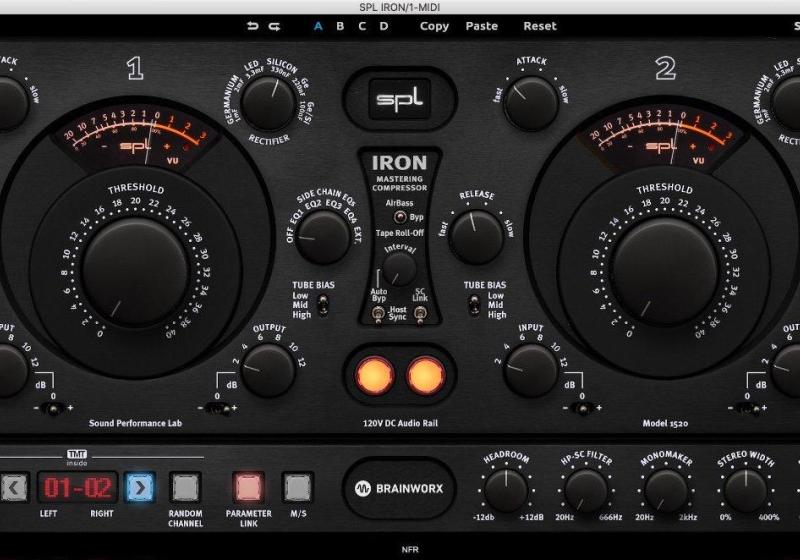800x560 pixels.
Task: Select preset slot D
Action: tap(384, 26)
